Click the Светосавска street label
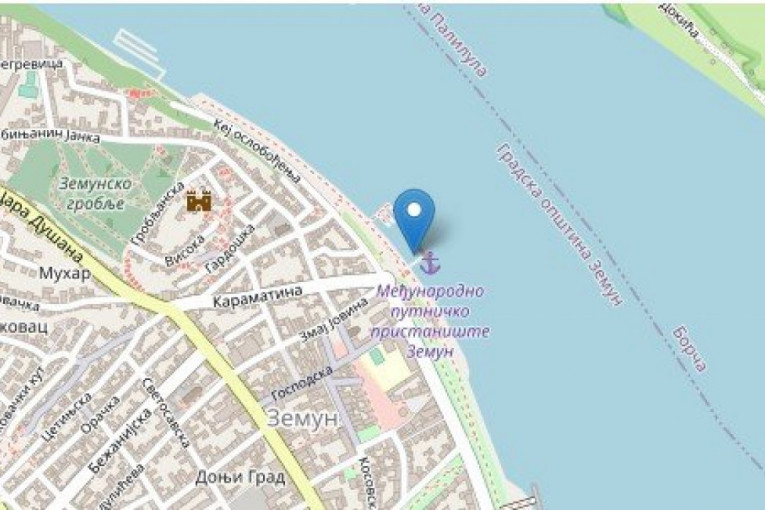 [166, 413]
